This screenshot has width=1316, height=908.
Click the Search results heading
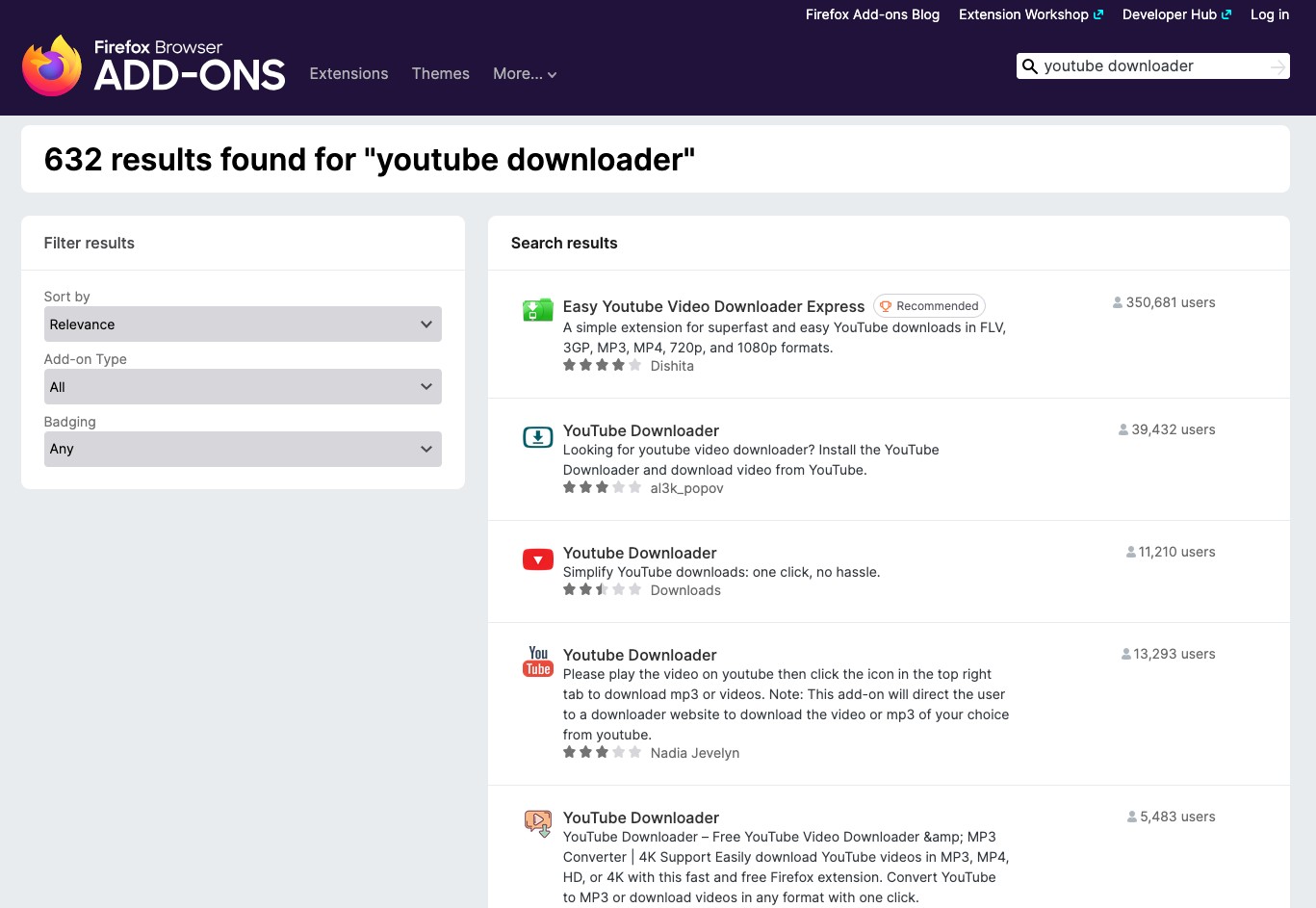coord(564,243)
